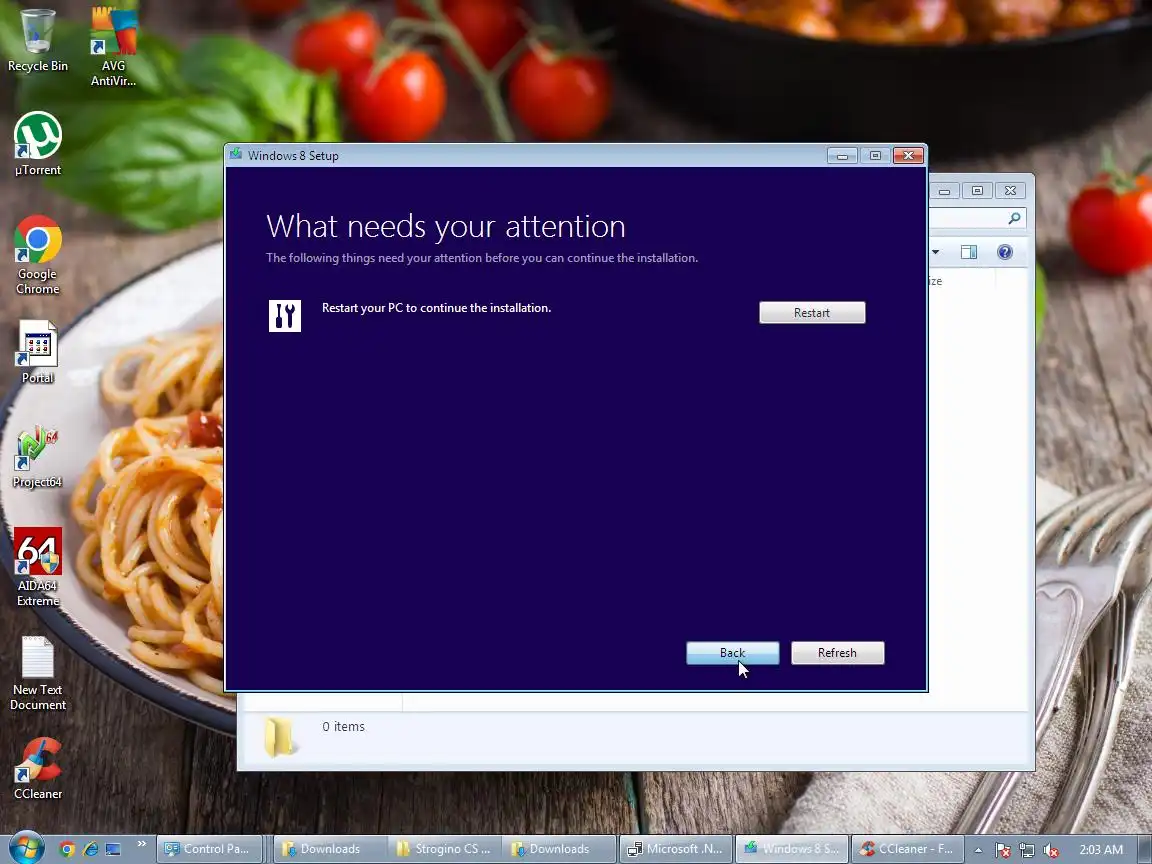
Task: Open the Action Center flag tray icon
Action: coord(1003,850)
